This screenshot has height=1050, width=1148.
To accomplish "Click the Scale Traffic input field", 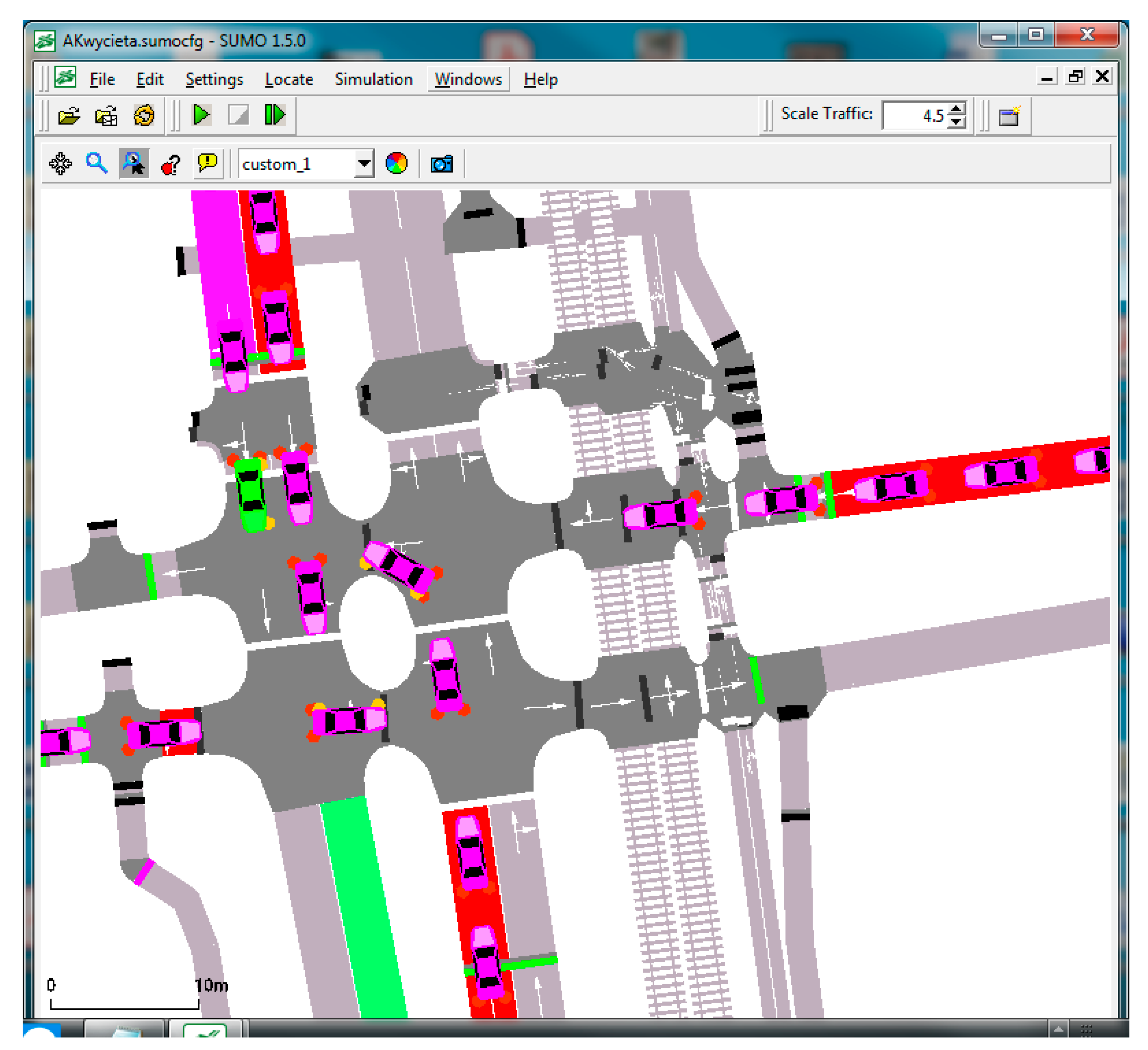I will pos(913,116).
